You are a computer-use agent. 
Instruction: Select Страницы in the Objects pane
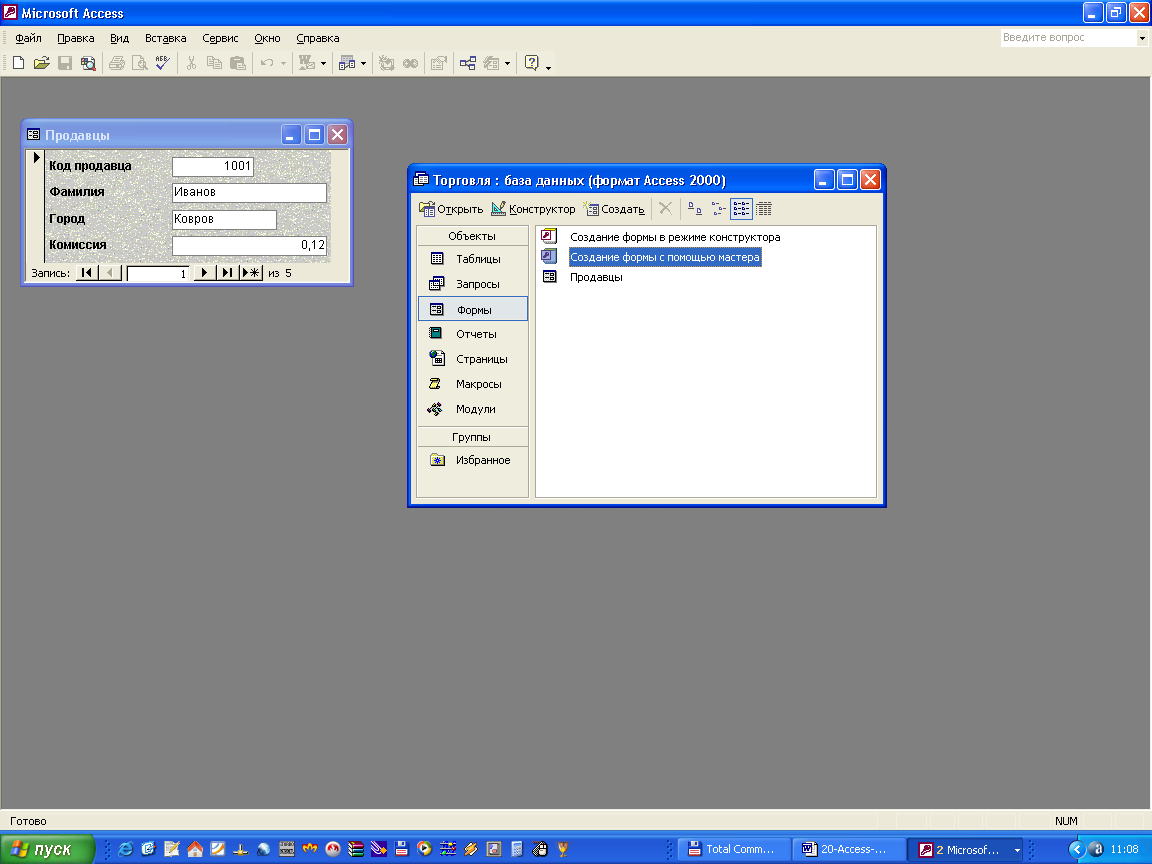pos(472,359)
